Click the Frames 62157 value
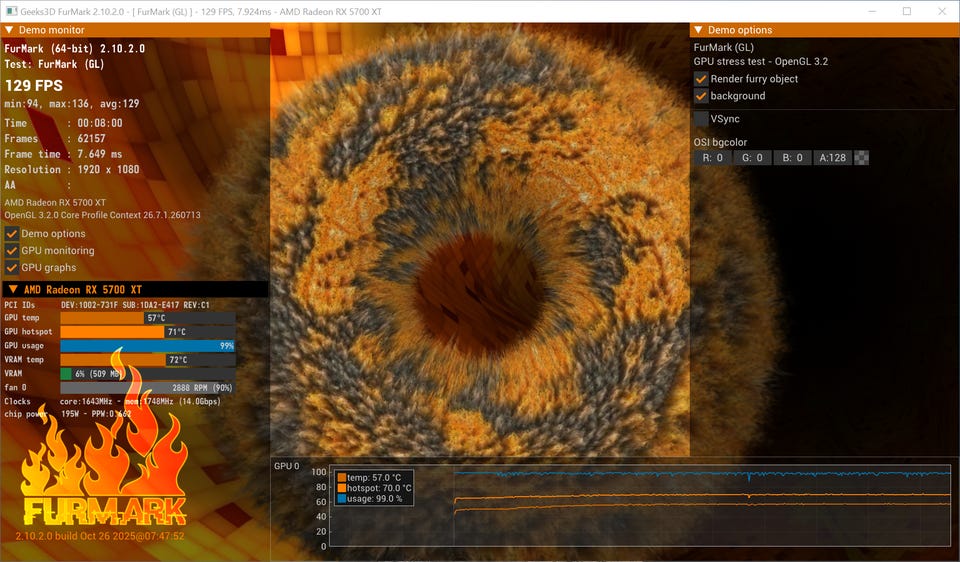Viewport: 960px width, 562px height. (91, 139)
